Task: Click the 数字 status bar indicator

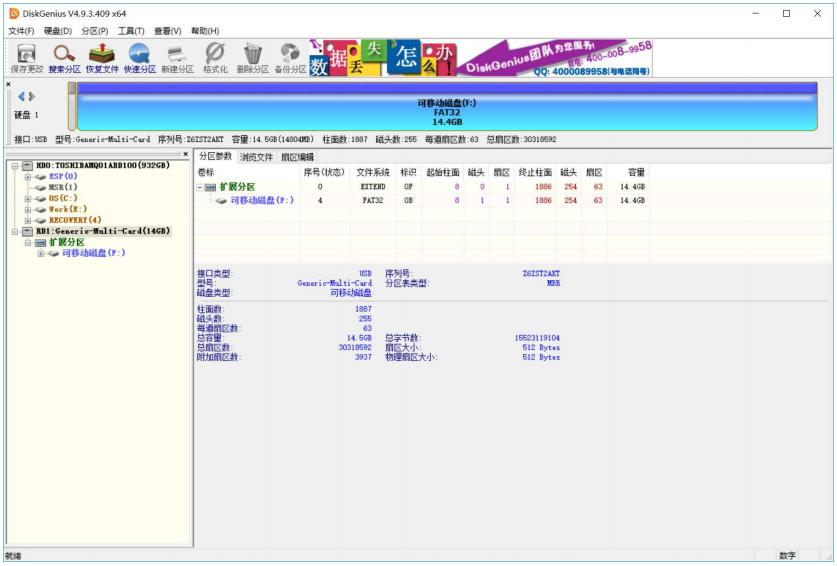Action: pyautogui.click(x=787, y=556)
